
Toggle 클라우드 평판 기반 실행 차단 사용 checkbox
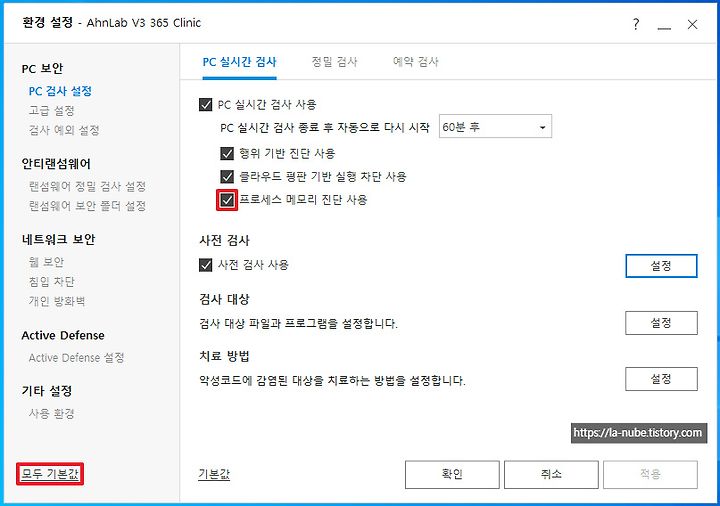coord(227,176)
